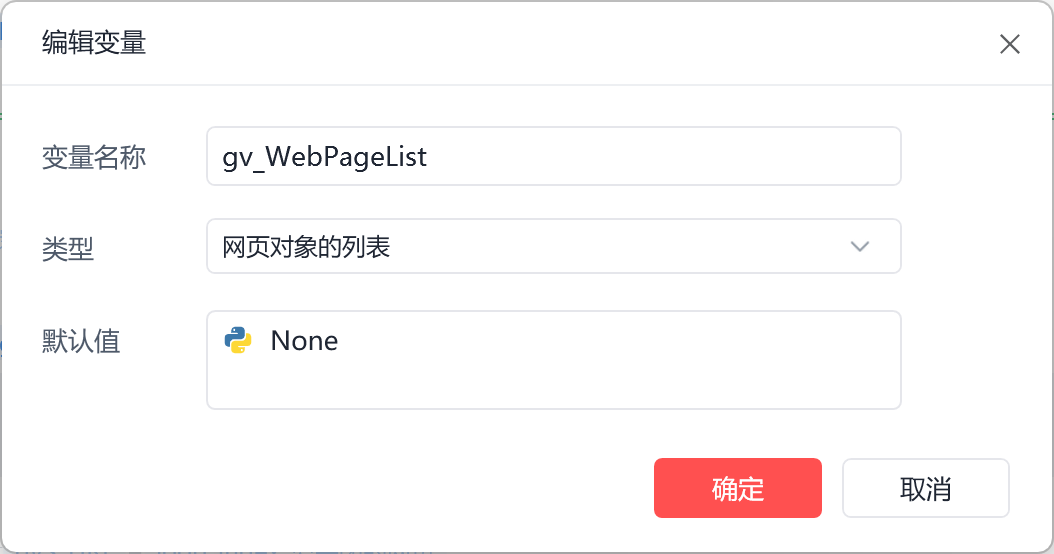Select the 网页对象的列表 text in type selector

[x=306, y=247]
